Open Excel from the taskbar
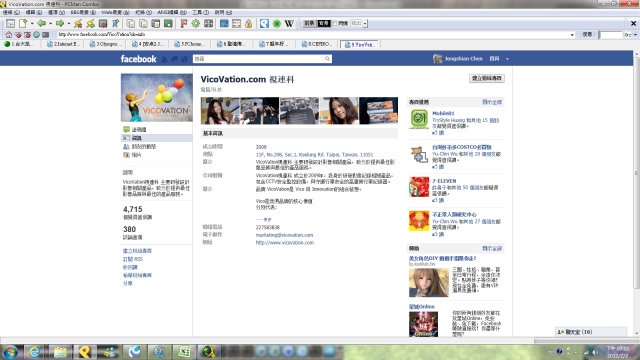 point(183,351)
